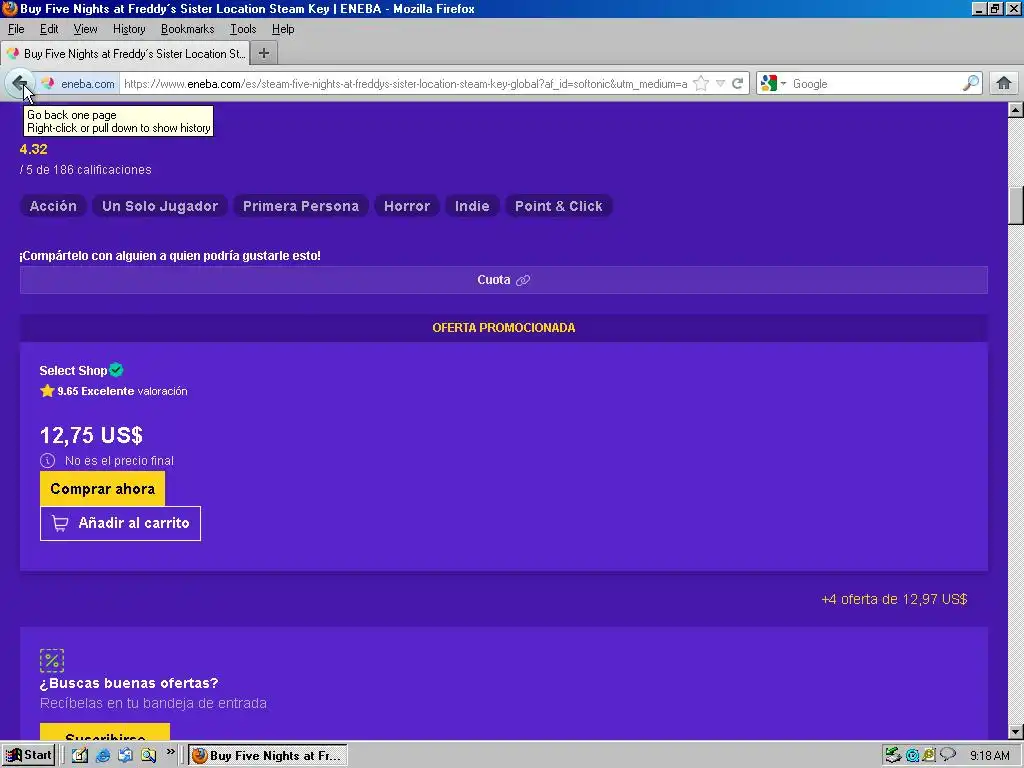Launch Outlook Express from quick launch
1024x768 pixels.
pos(125,755)
